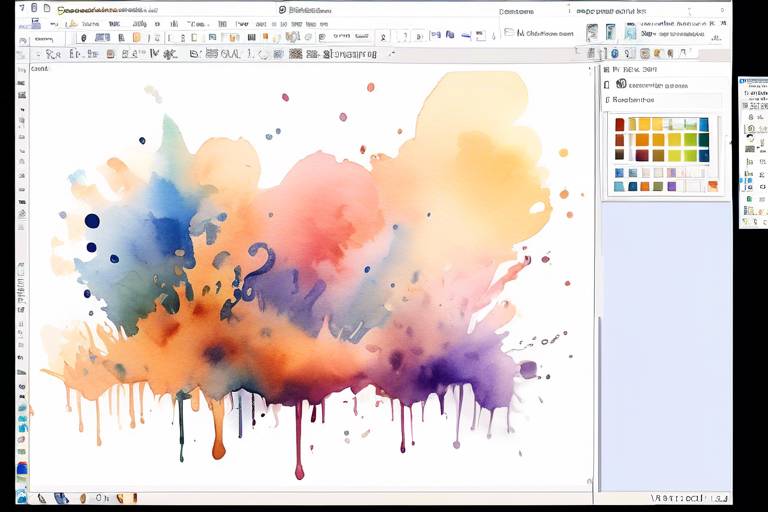Pick the crimson maroon swatch in the palette
The image size is (768, 512).
[642, 156]
